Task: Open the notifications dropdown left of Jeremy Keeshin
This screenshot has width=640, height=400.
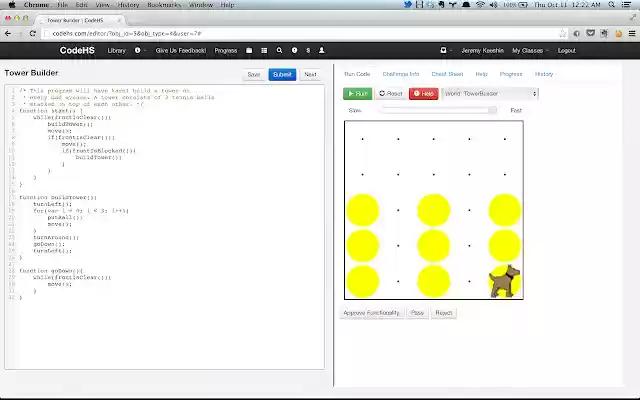Action: coord(446,50)
